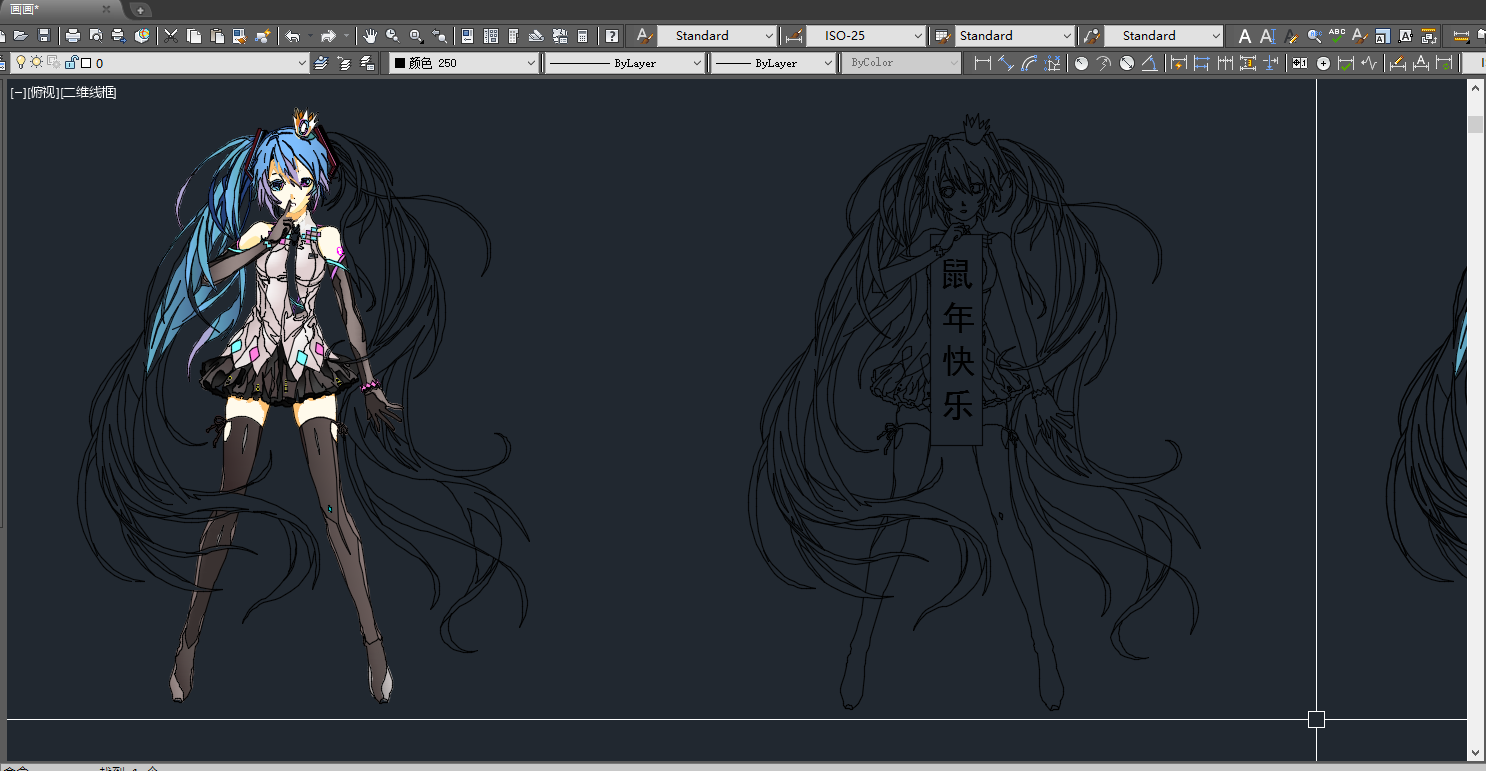Image resolution: width=1486 pixels, height=771 pixels.
Task: Click the [二维线框] visual style label
Action: pos(89,93)
